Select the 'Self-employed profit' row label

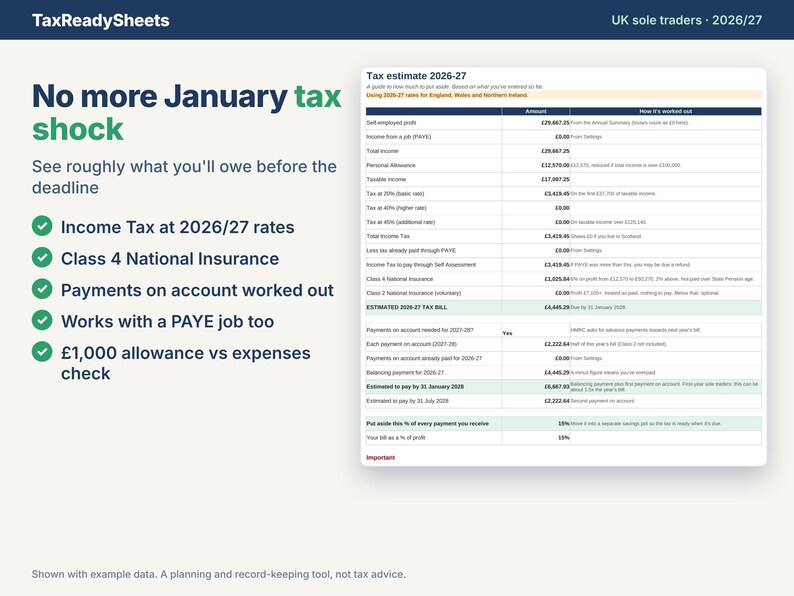point(391,123)
